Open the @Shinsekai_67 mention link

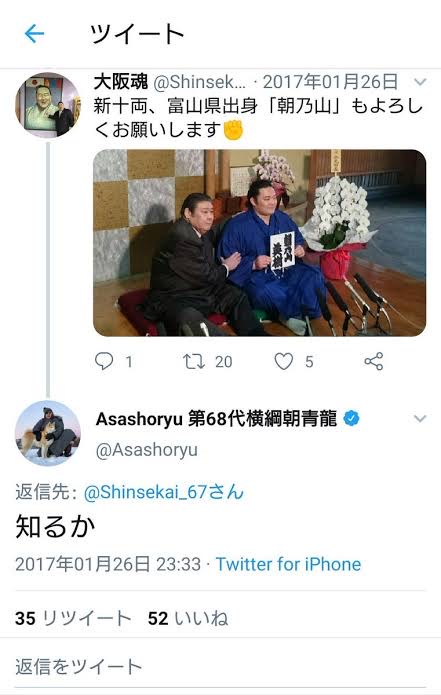[x=164, y=492]
